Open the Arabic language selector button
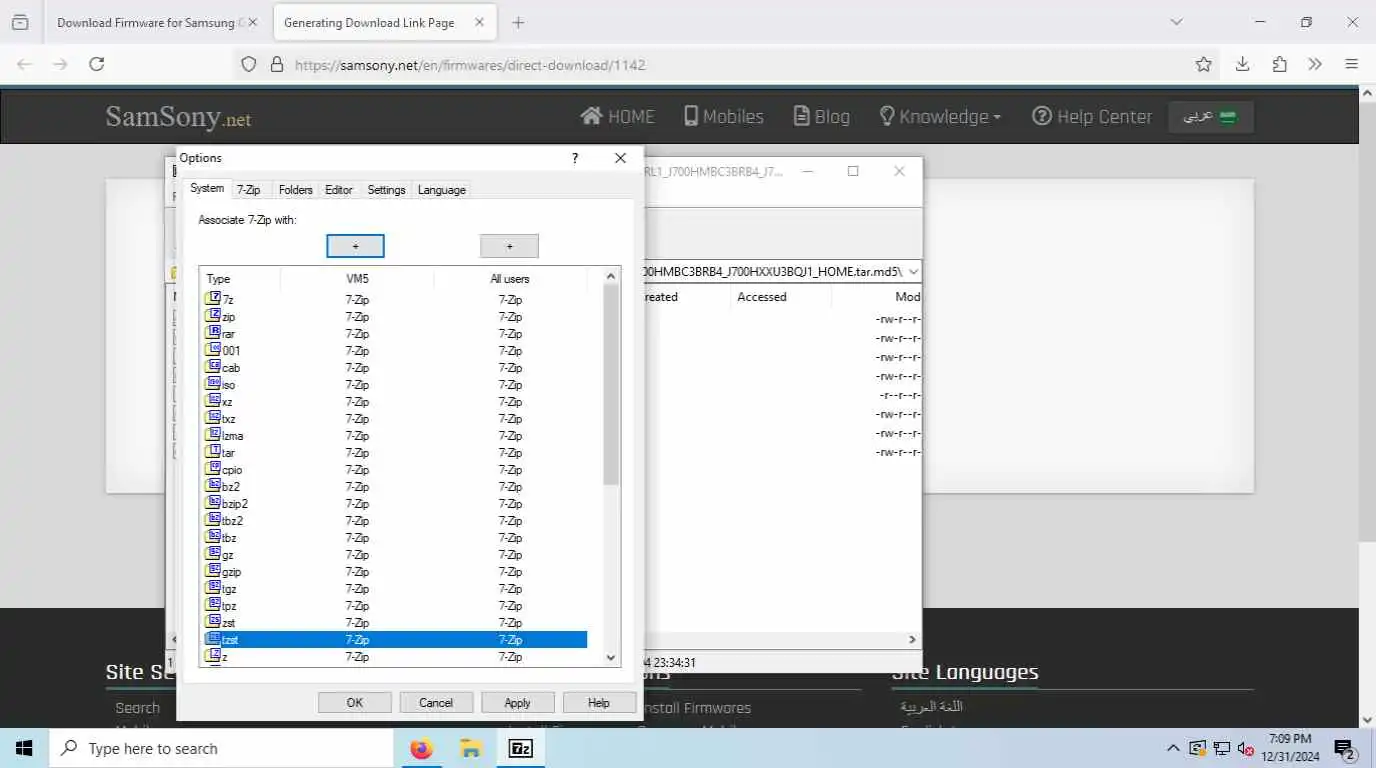 tap(1211, 116)
